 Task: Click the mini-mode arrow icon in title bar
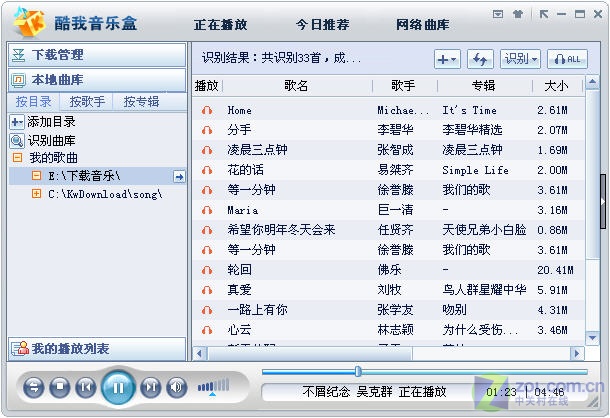(x=543, y=14)
